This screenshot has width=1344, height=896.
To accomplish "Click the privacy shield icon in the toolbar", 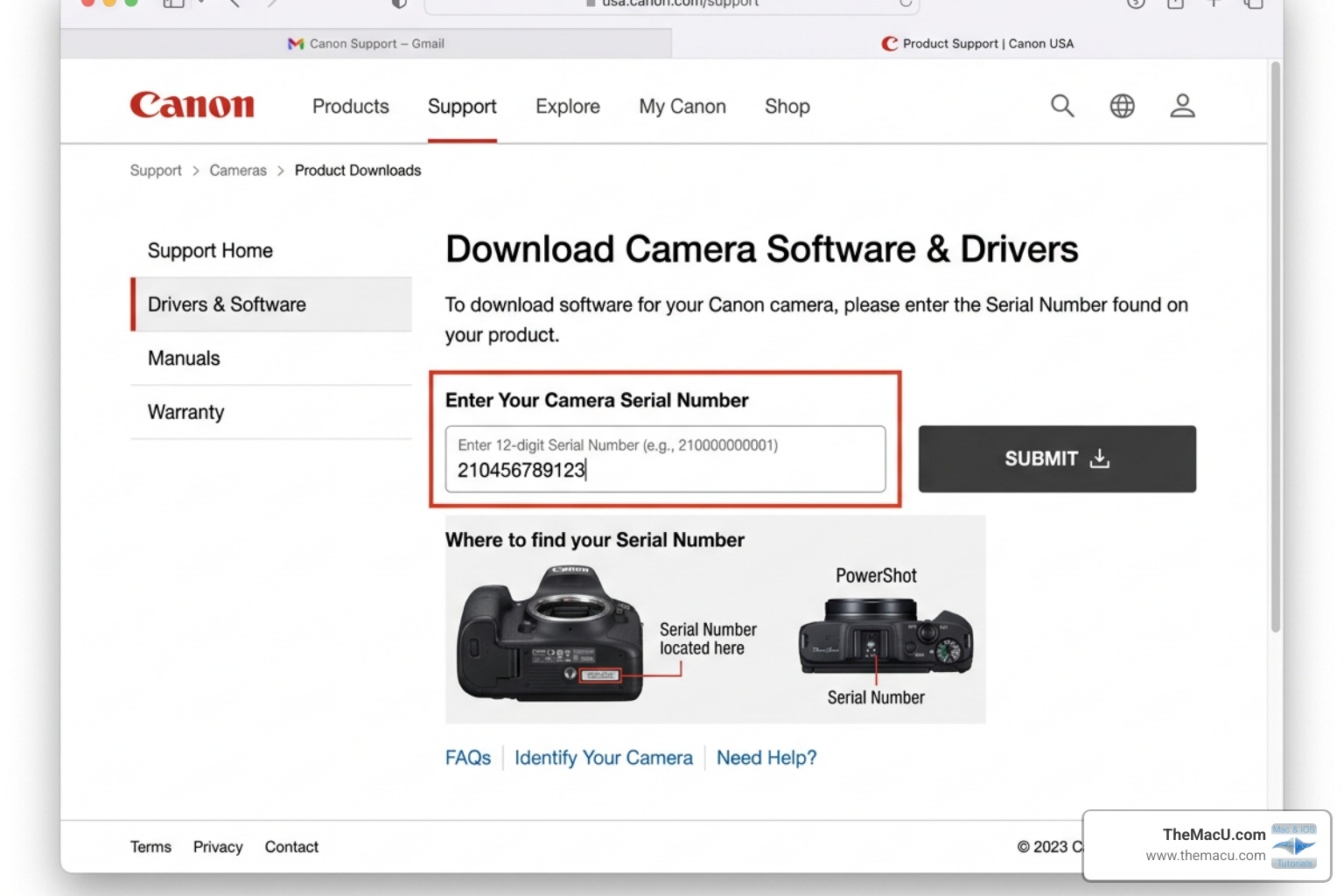I will click(x=397, y=3).
